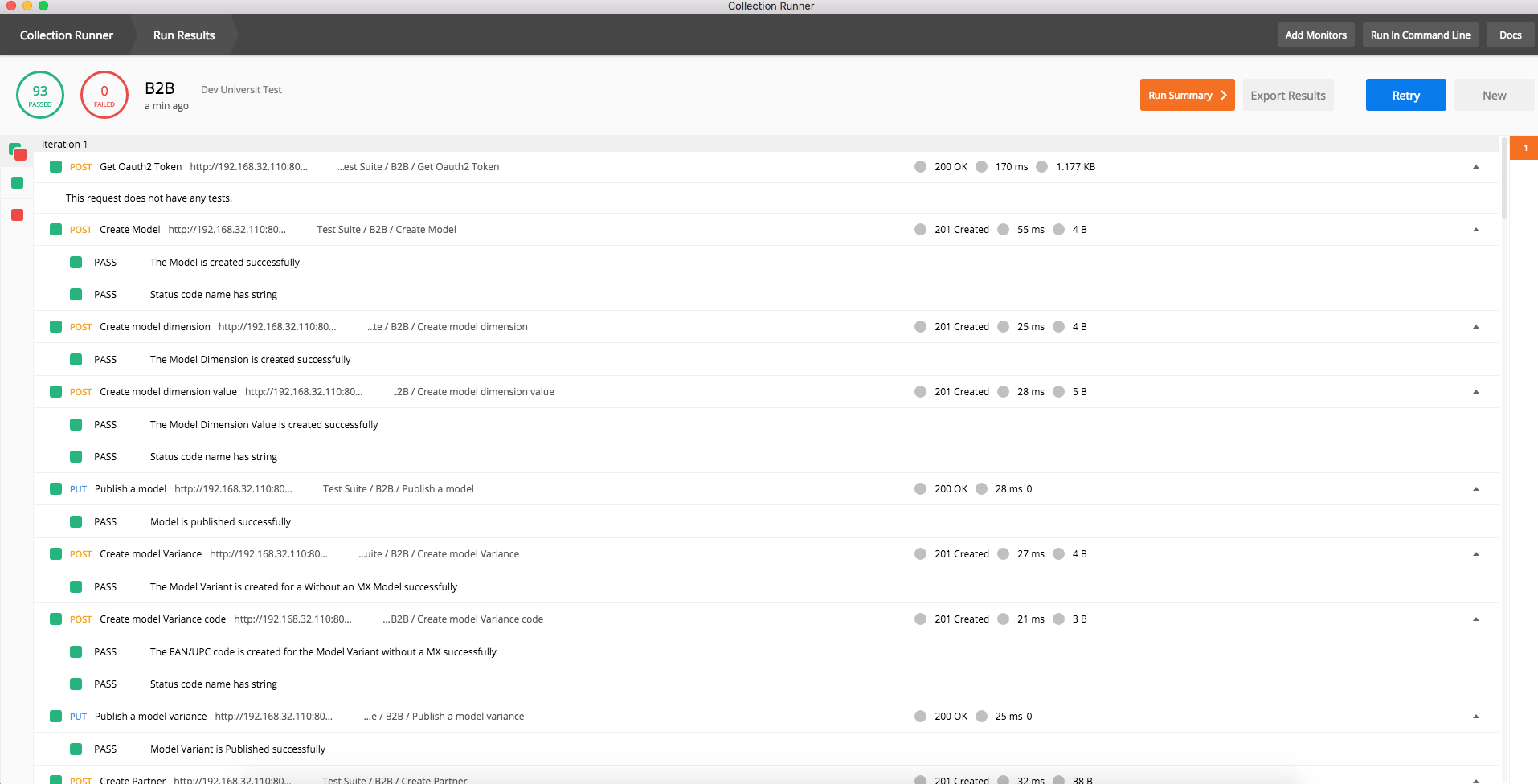1538x784 pixels.
Task: Click Export Results
Action: pyautogui.click(x=1288, y=95)
